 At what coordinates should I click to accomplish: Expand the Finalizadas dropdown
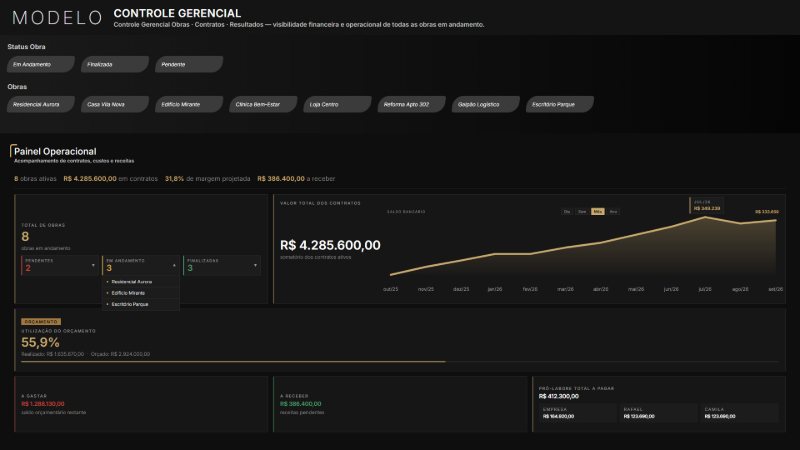tap(221, 265)
